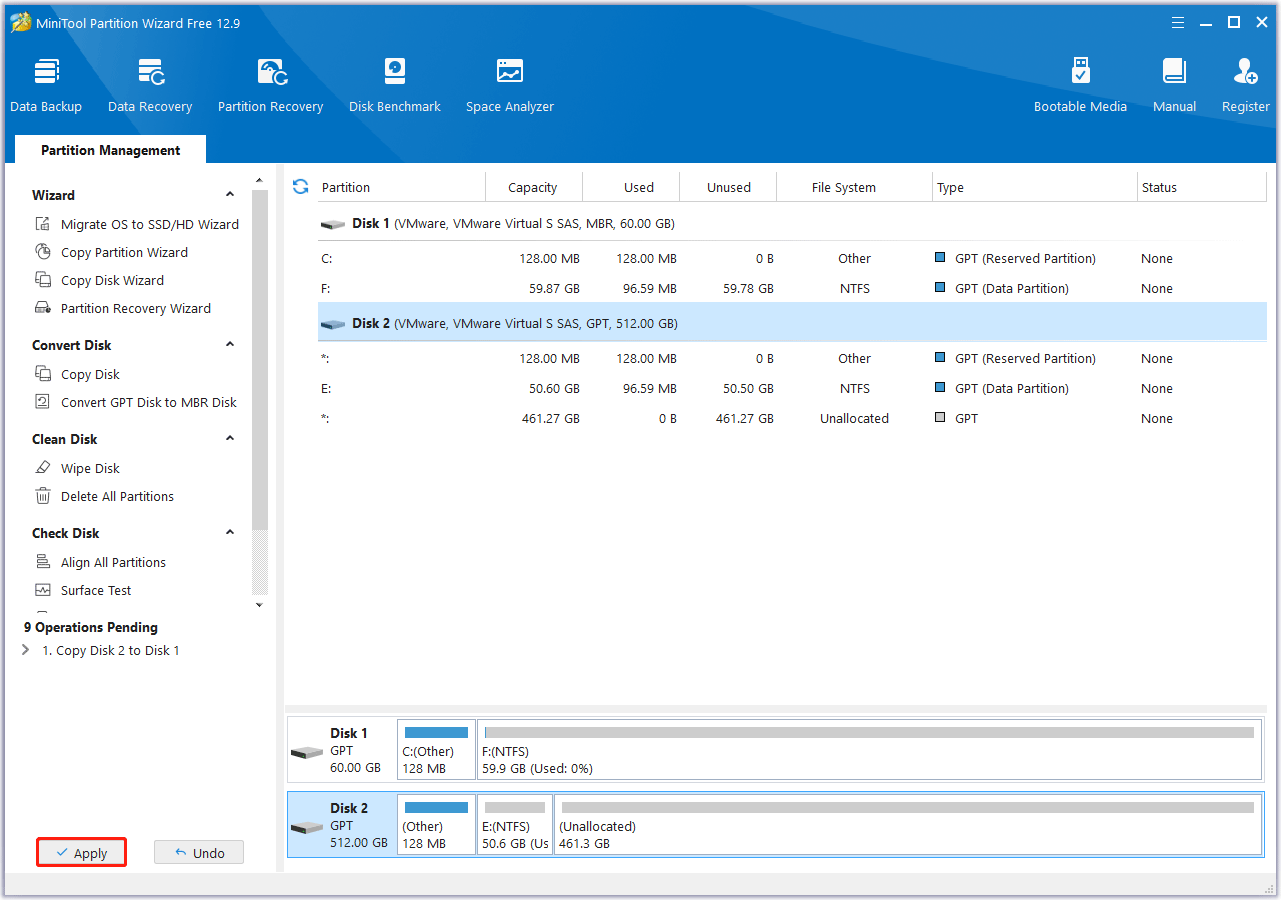This screenshot has width=1281, height=900.
Task: Start Partition Recovery
Action: point(270,82)
